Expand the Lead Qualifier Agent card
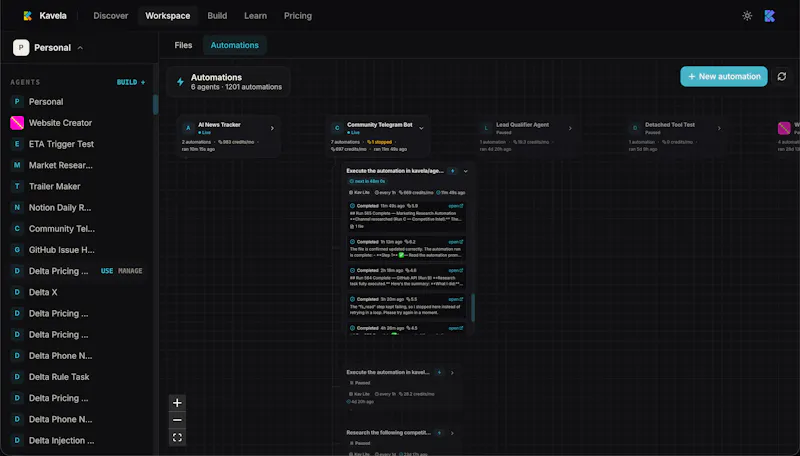 pos(570,128)
